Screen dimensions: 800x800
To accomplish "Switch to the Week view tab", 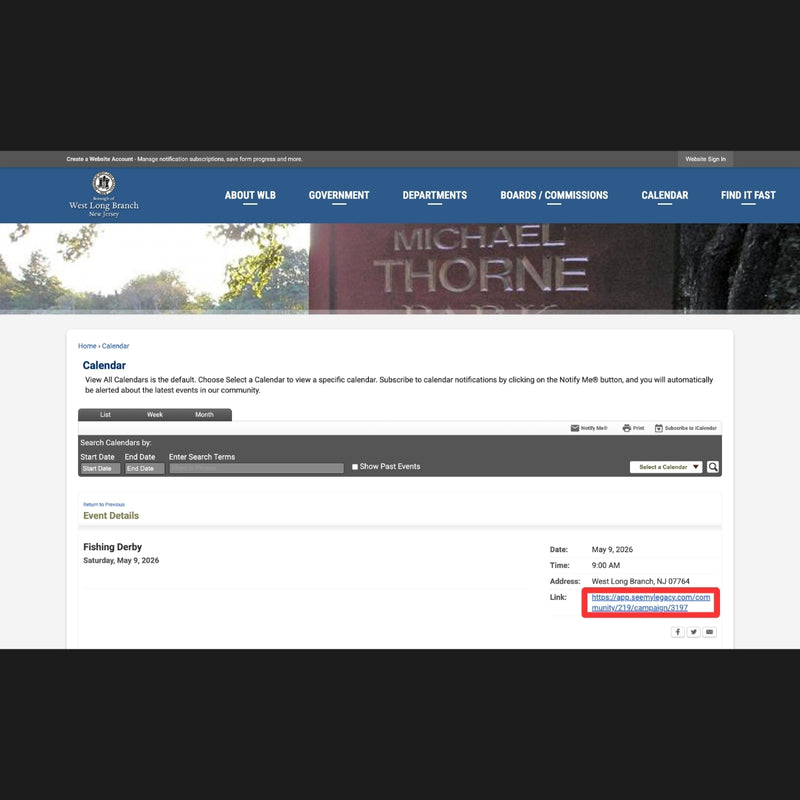I will [x=155, y=415].
